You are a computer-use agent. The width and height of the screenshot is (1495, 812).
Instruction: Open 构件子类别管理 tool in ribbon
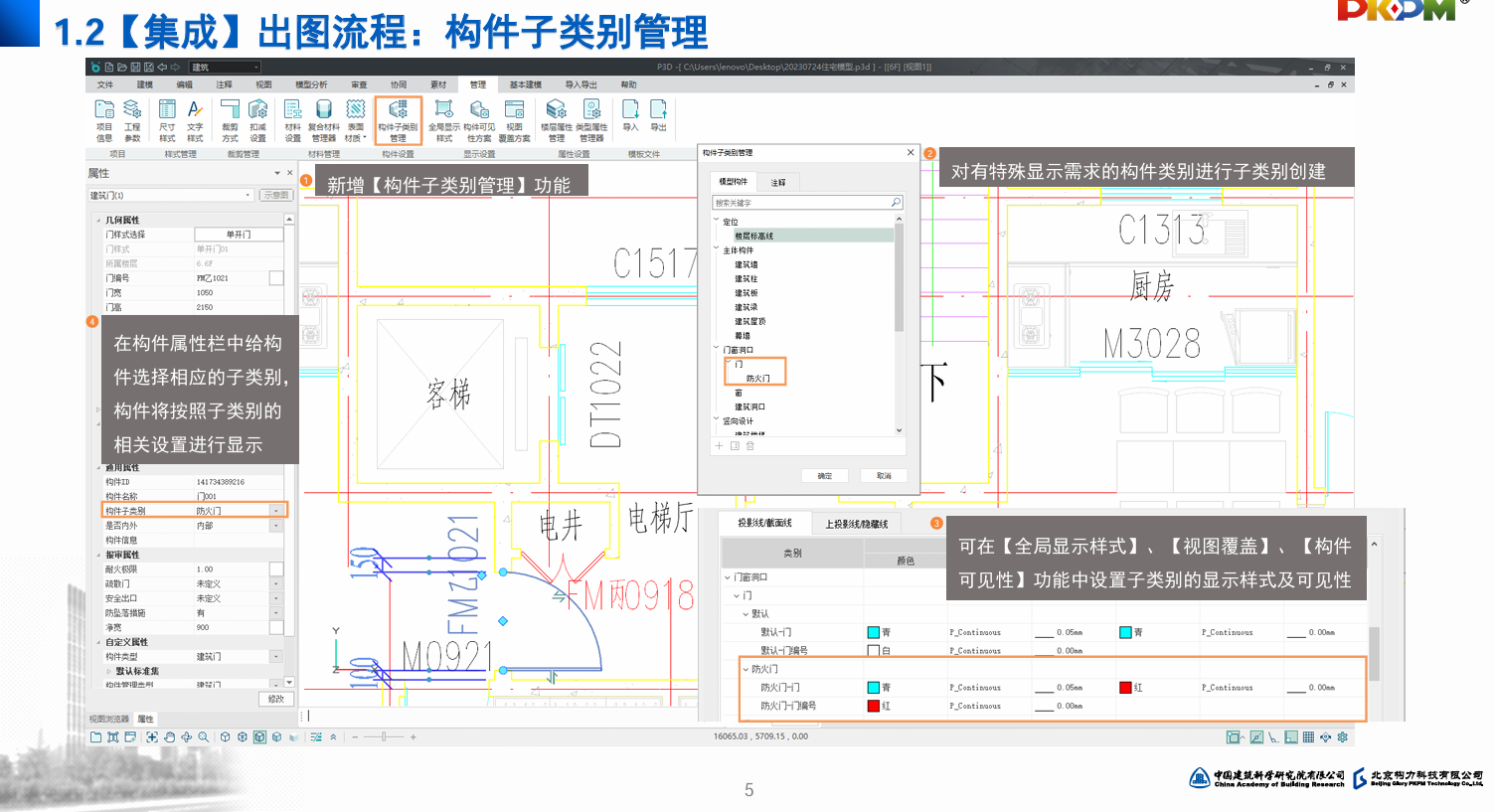[x=398, y=120]
